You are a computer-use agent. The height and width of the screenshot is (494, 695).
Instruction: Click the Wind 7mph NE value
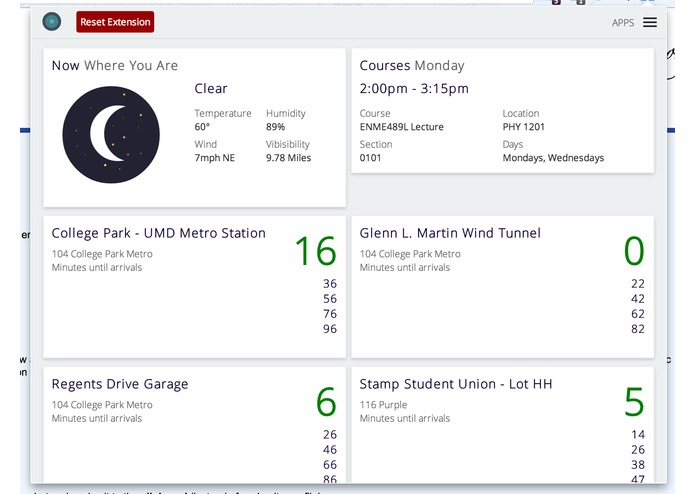click(215, 158)
